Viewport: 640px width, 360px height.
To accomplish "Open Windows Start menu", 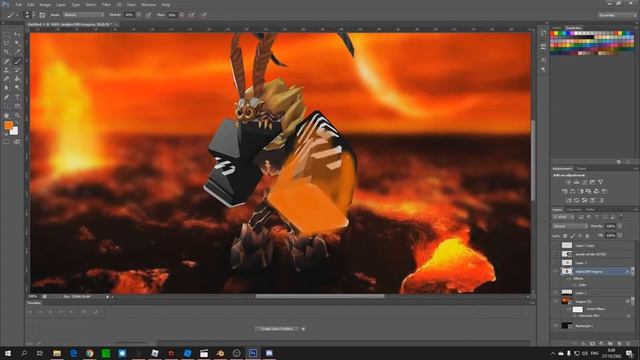I will (8, 353).
